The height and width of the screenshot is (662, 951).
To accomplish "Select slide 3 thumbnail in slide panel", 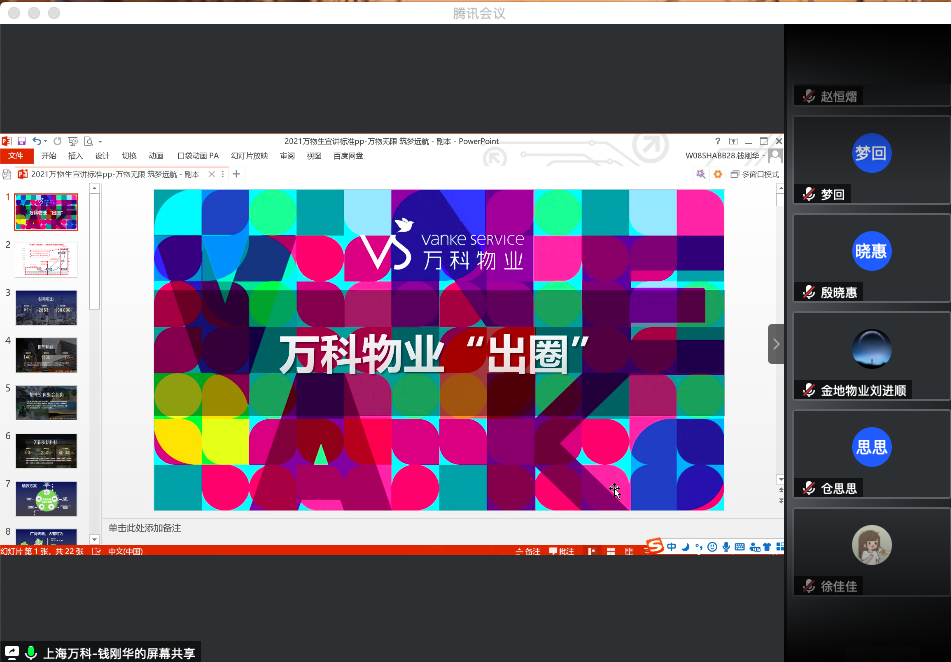I will coord(46,308).
